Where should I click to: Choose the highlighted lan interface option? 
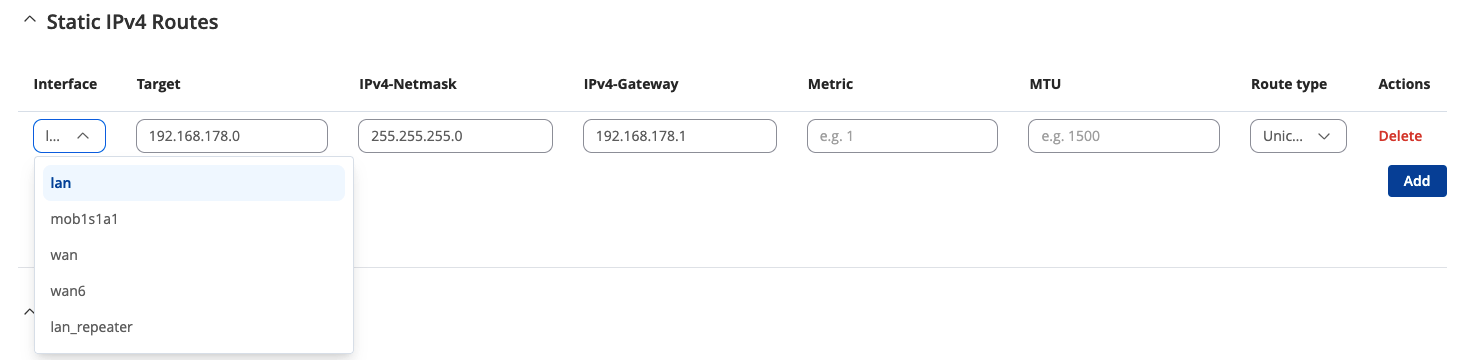click(x=194, y=183)
